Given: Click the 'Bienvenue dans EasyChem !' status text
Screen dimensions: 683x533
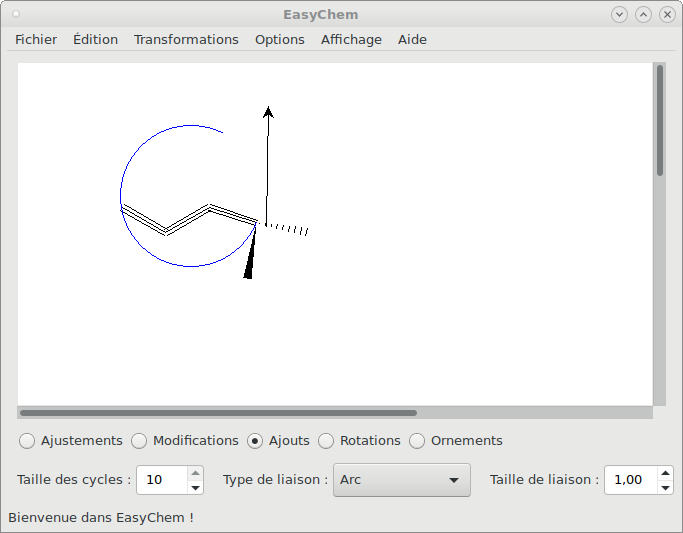Looking at the screenshot, I should 101,518.
